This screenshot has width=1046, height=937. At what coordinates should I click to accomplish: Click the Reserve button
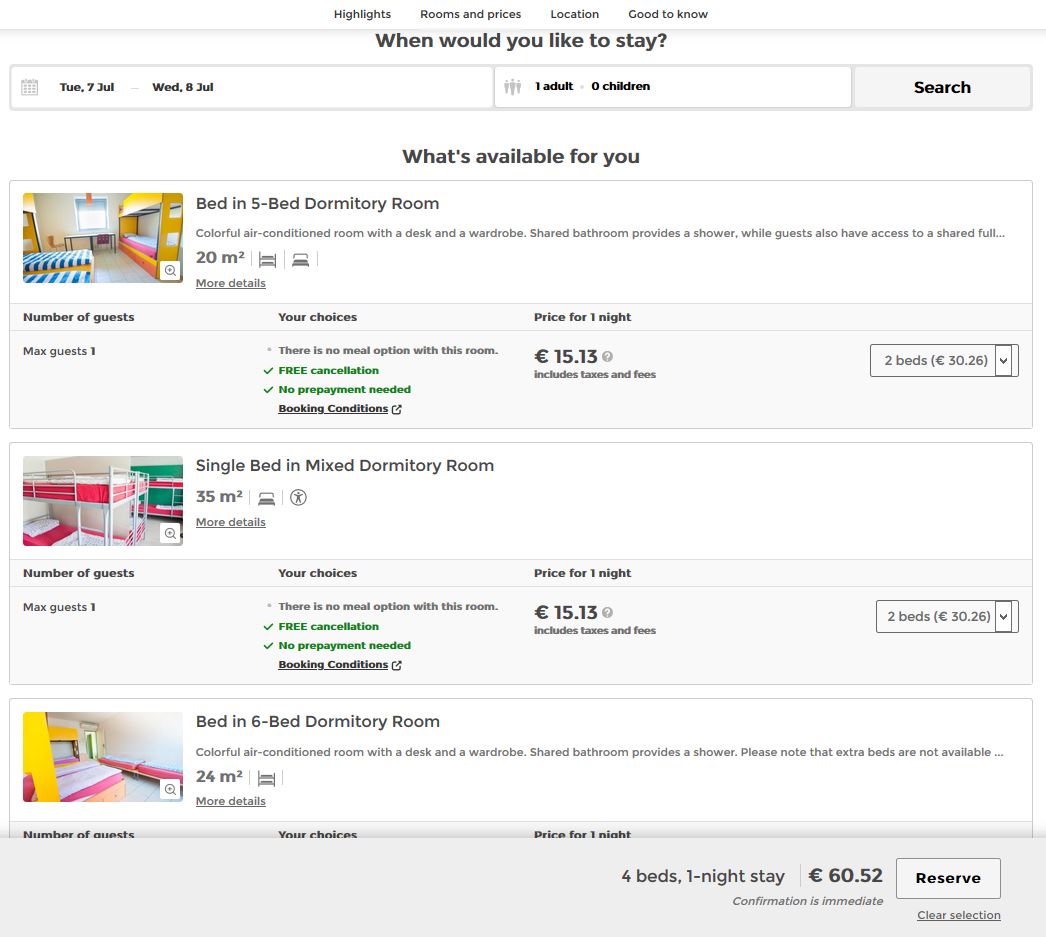coord(947,878)
